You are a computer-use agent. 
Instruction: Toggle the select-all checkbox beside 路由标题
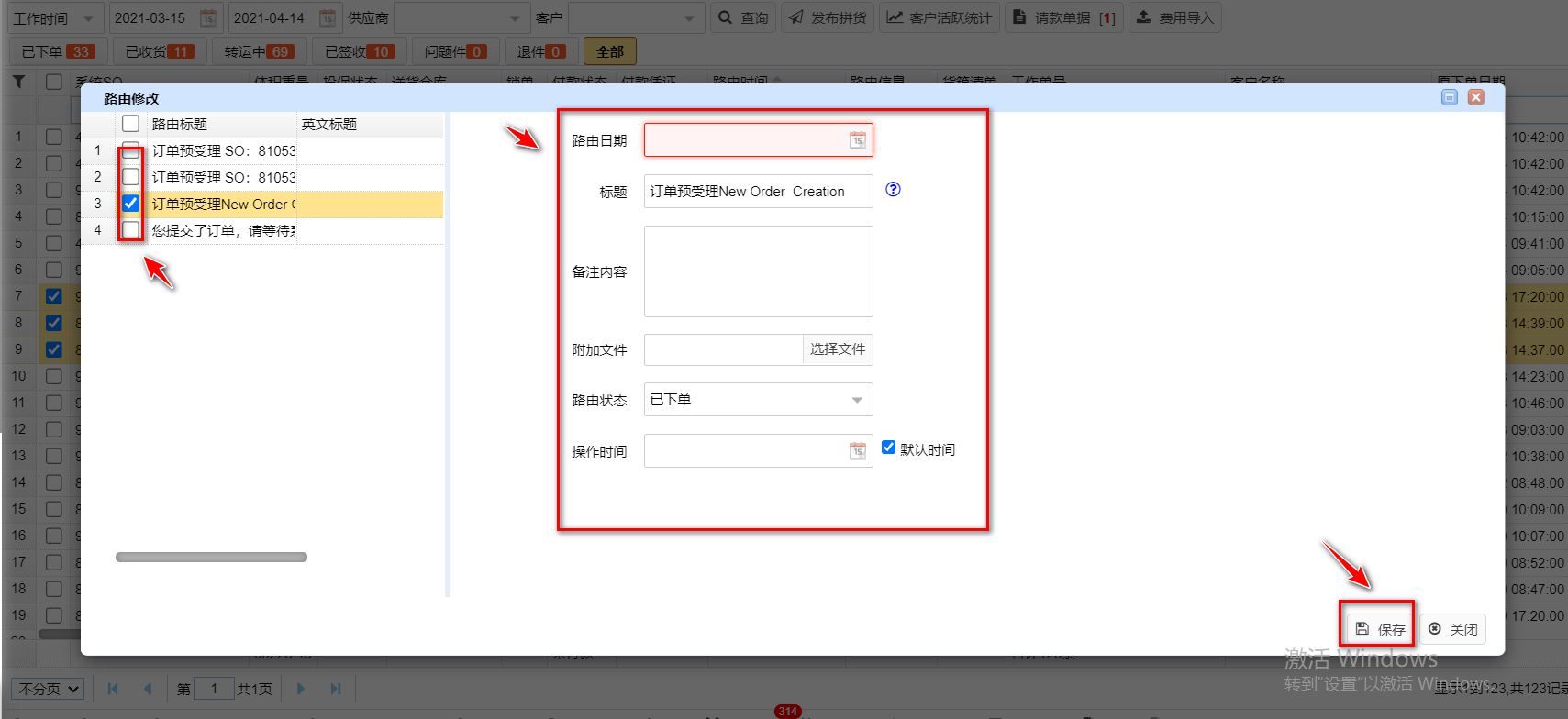tap(131, 124)
